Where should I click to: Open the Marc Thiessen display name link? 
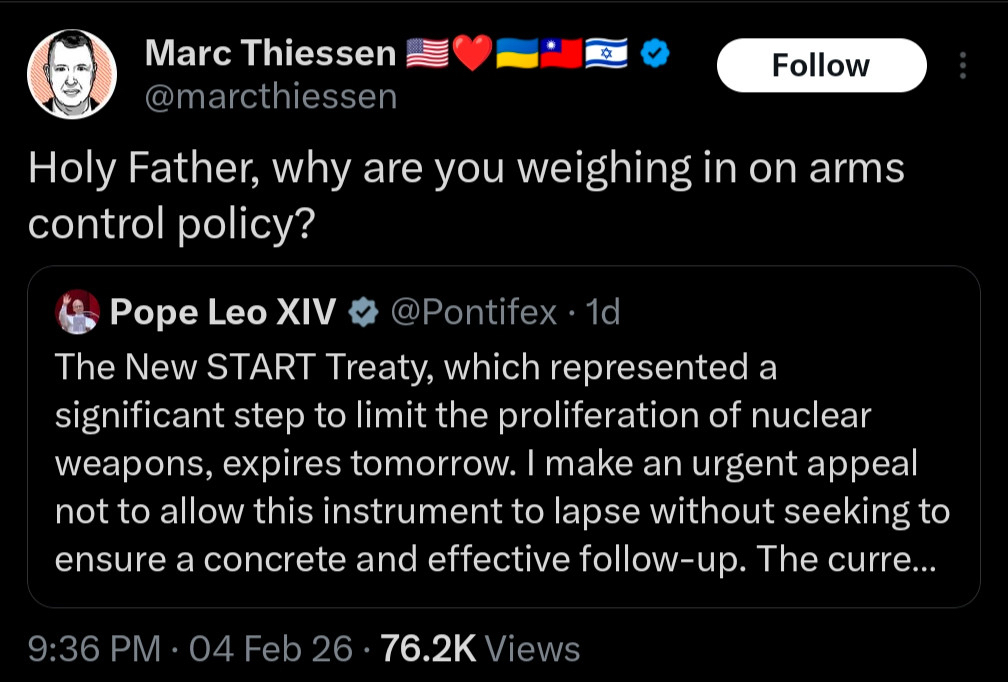pyautogui.click(x=270, y=54)
